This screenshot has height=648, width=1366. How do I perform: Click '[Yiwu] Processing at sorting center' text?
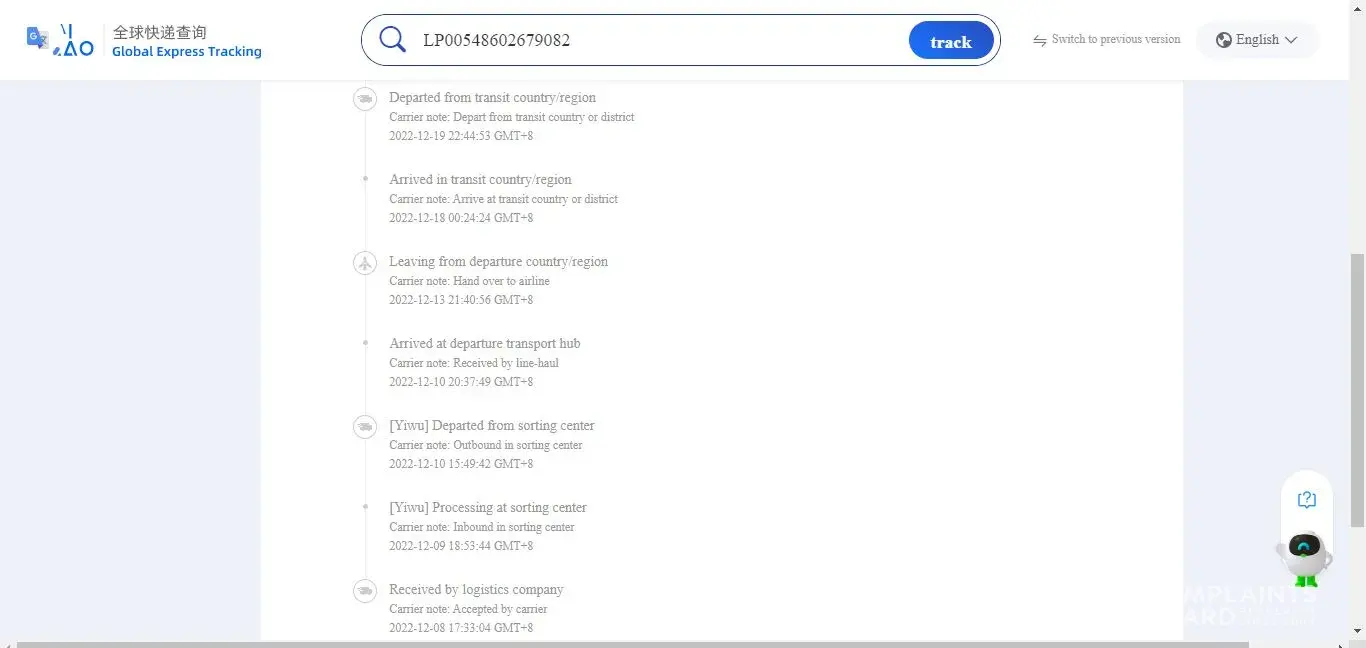487,508
